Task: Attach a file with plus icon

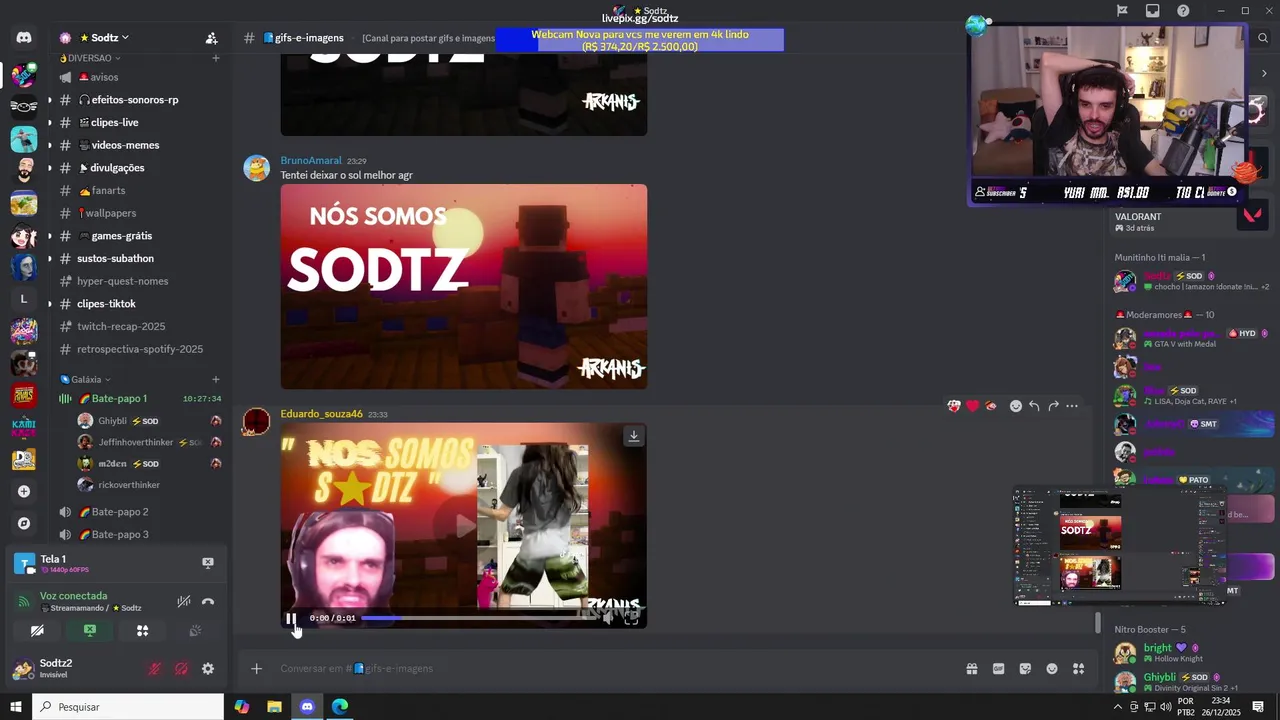Action: [256, 669]
